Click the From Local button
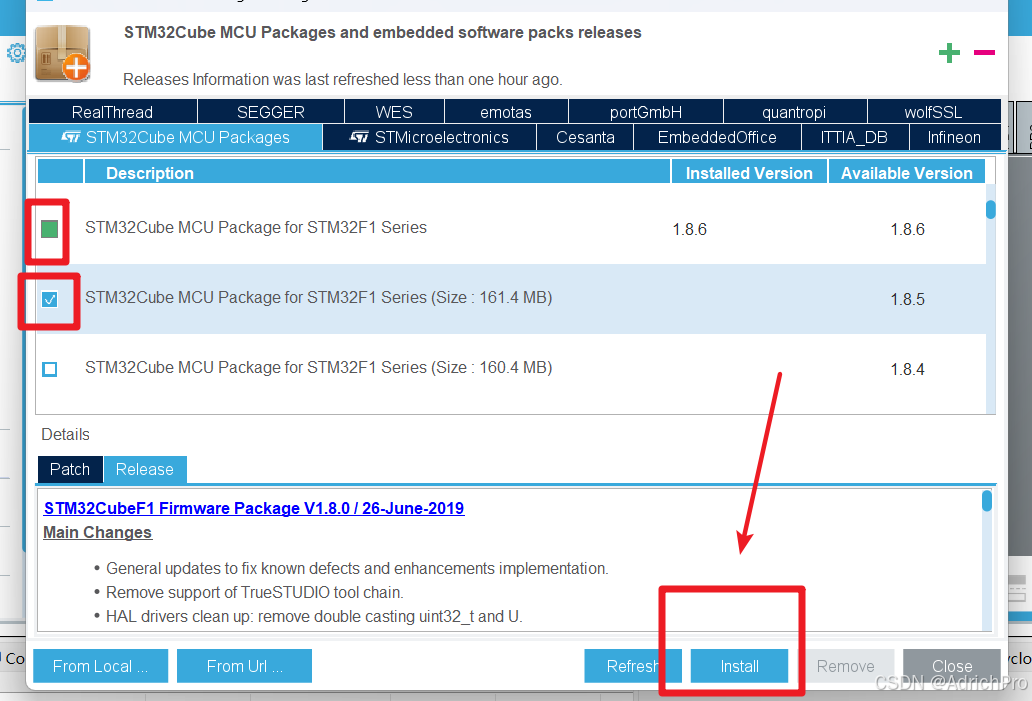This screenshot has height=701, width=1032. pyautogui.click(x=100, y=666)
